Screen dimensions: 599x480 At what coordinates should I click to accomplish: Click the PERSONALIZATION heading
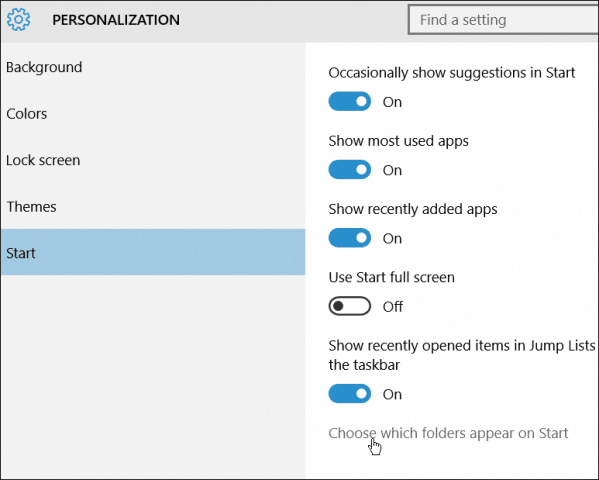(x=116, y=20)
